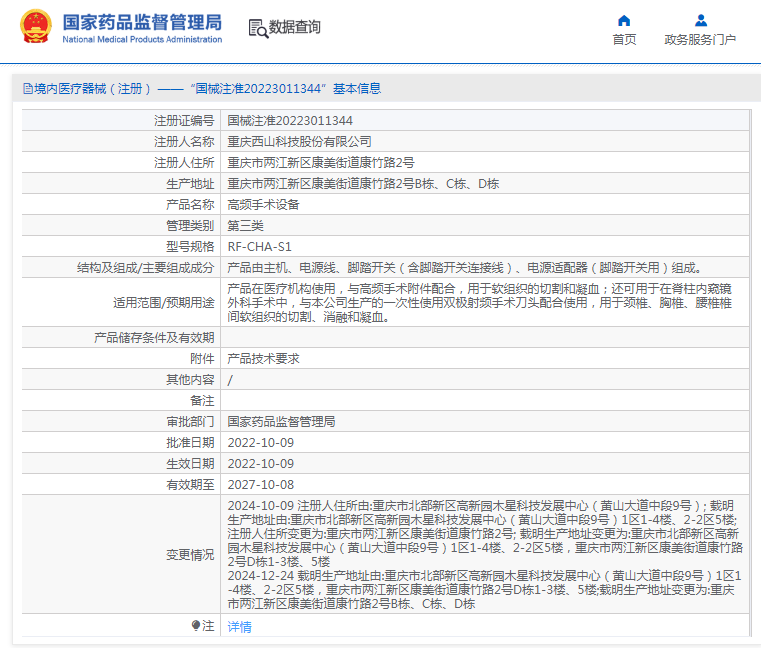
Task: Click the 其他内容 row label
Action: [x=190, y=380]
